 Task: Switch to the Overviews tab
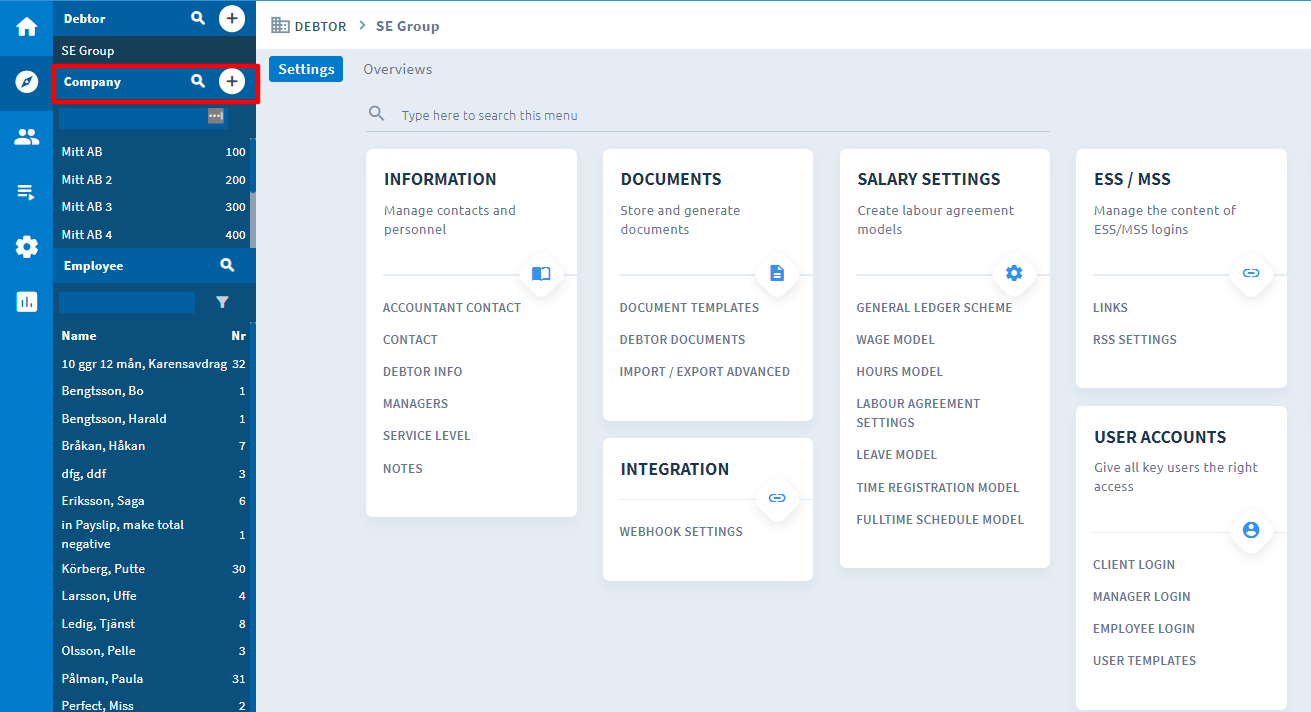tap(398, 69)
